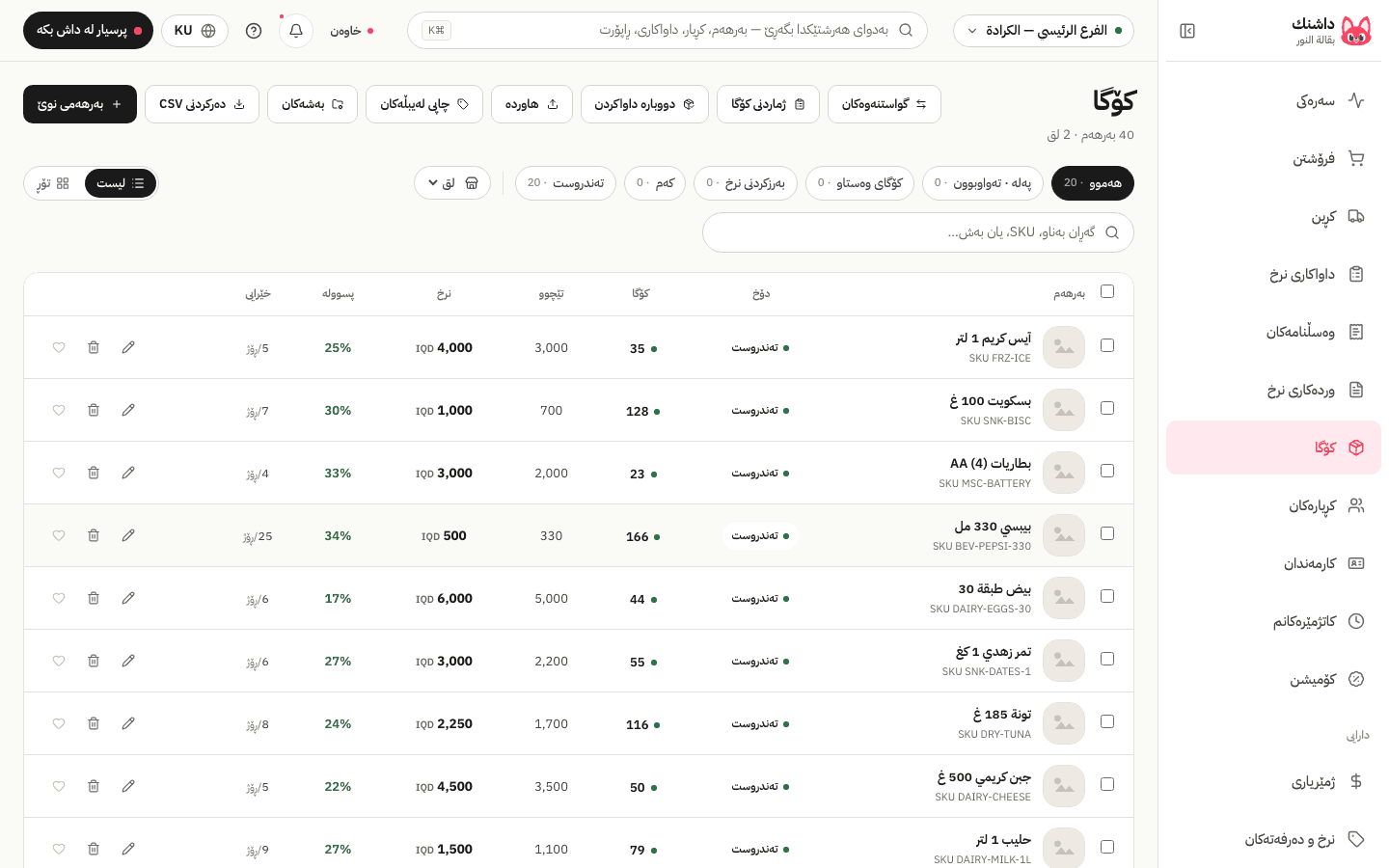The image size is (1389, 868).
Task: Click پرسیار لە داش بکە button
Action: [88, 31]
